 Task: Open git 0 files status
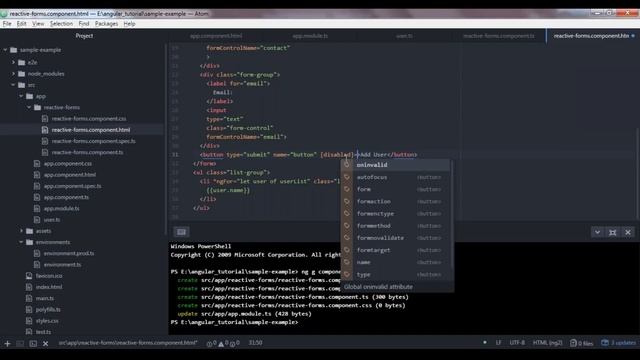tap(582, 343)
